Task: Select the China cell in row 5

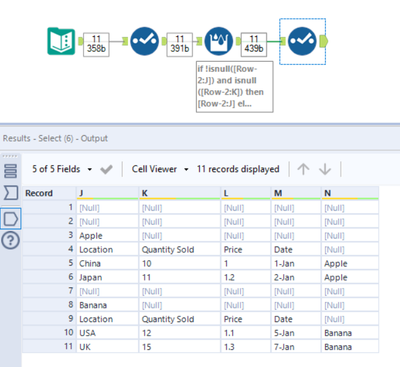Action: pos(107,263)
